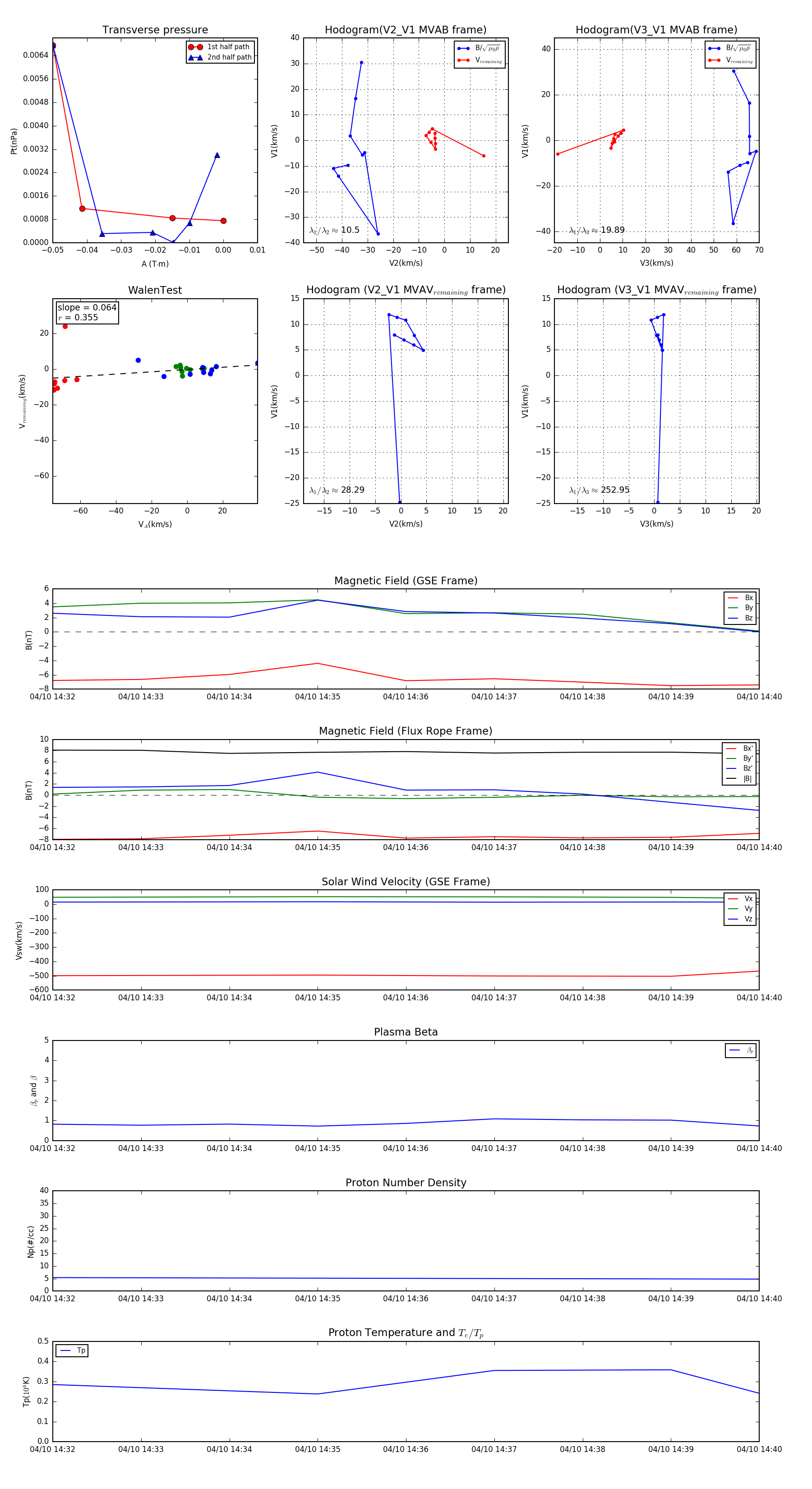Select the 'Vy' legend entry
Viewport: 812px width, 1489px height.
(741, 909)
